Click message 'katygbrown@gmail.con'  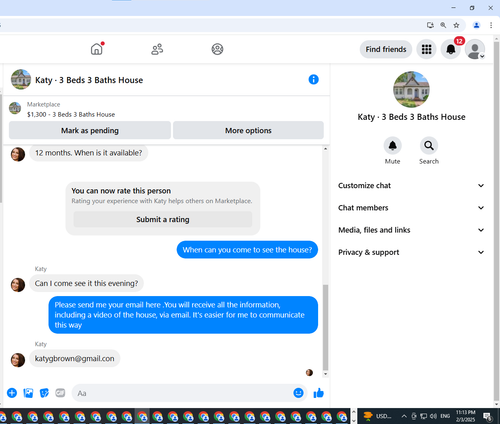pyautogui.click(x=75, y=359)
